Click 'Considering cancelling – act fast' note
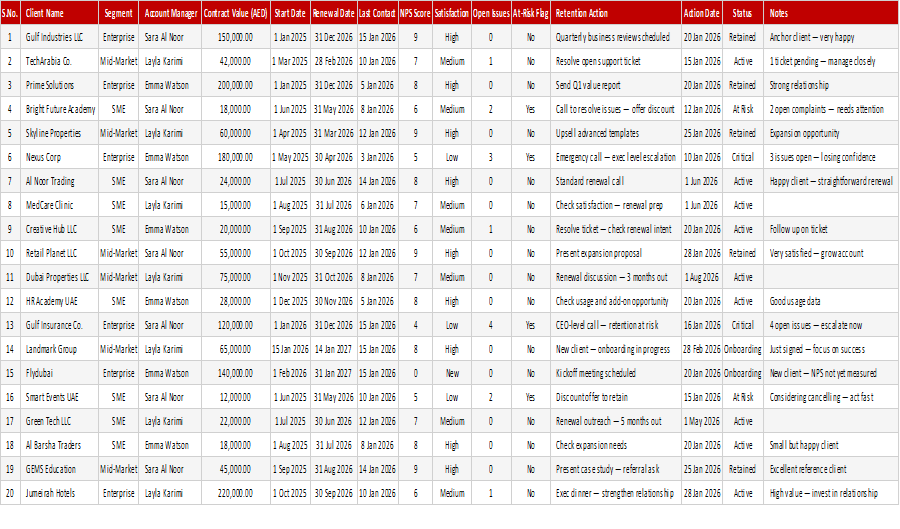 831,397
